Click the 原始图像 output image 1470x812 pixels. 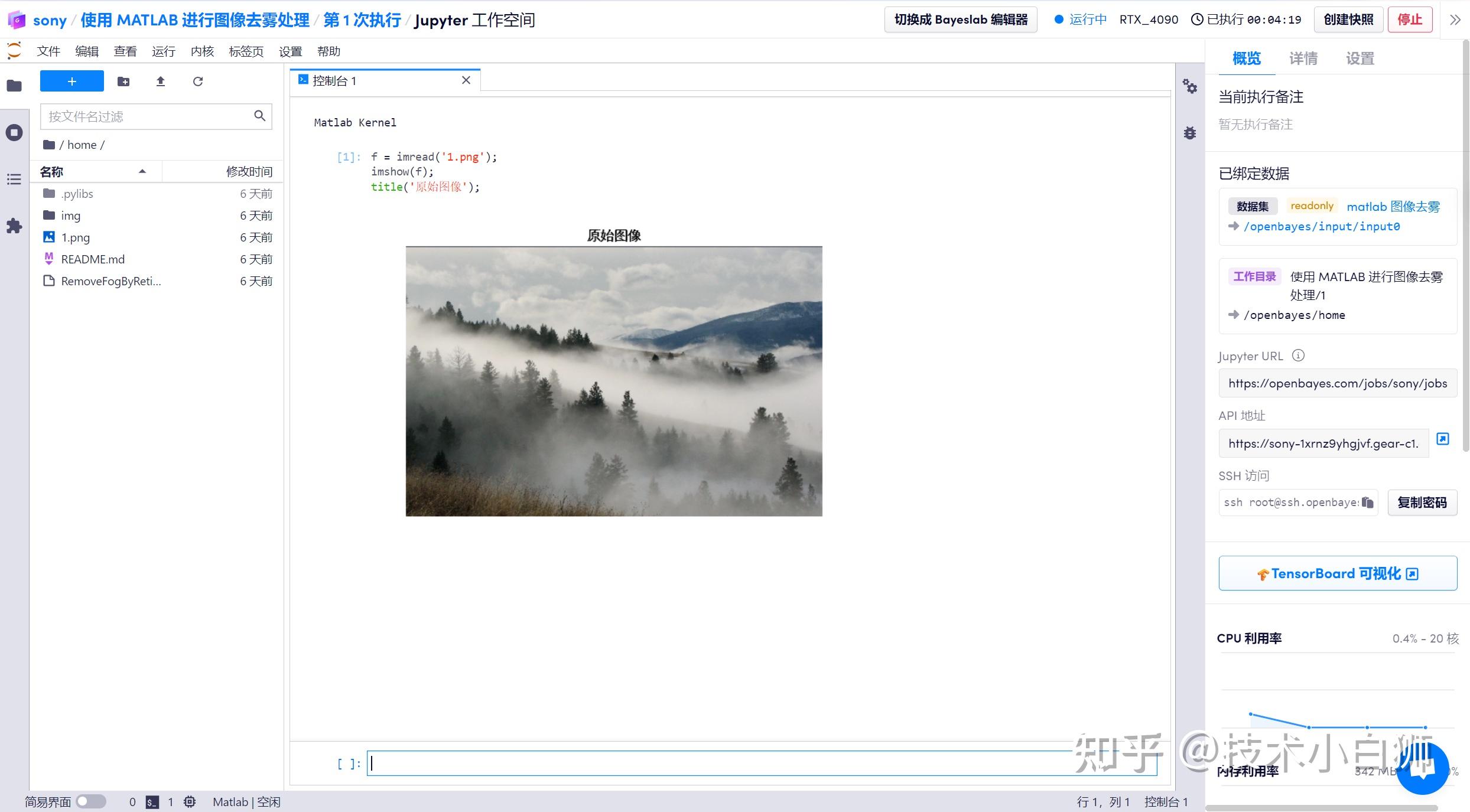[x=614, y=381]
